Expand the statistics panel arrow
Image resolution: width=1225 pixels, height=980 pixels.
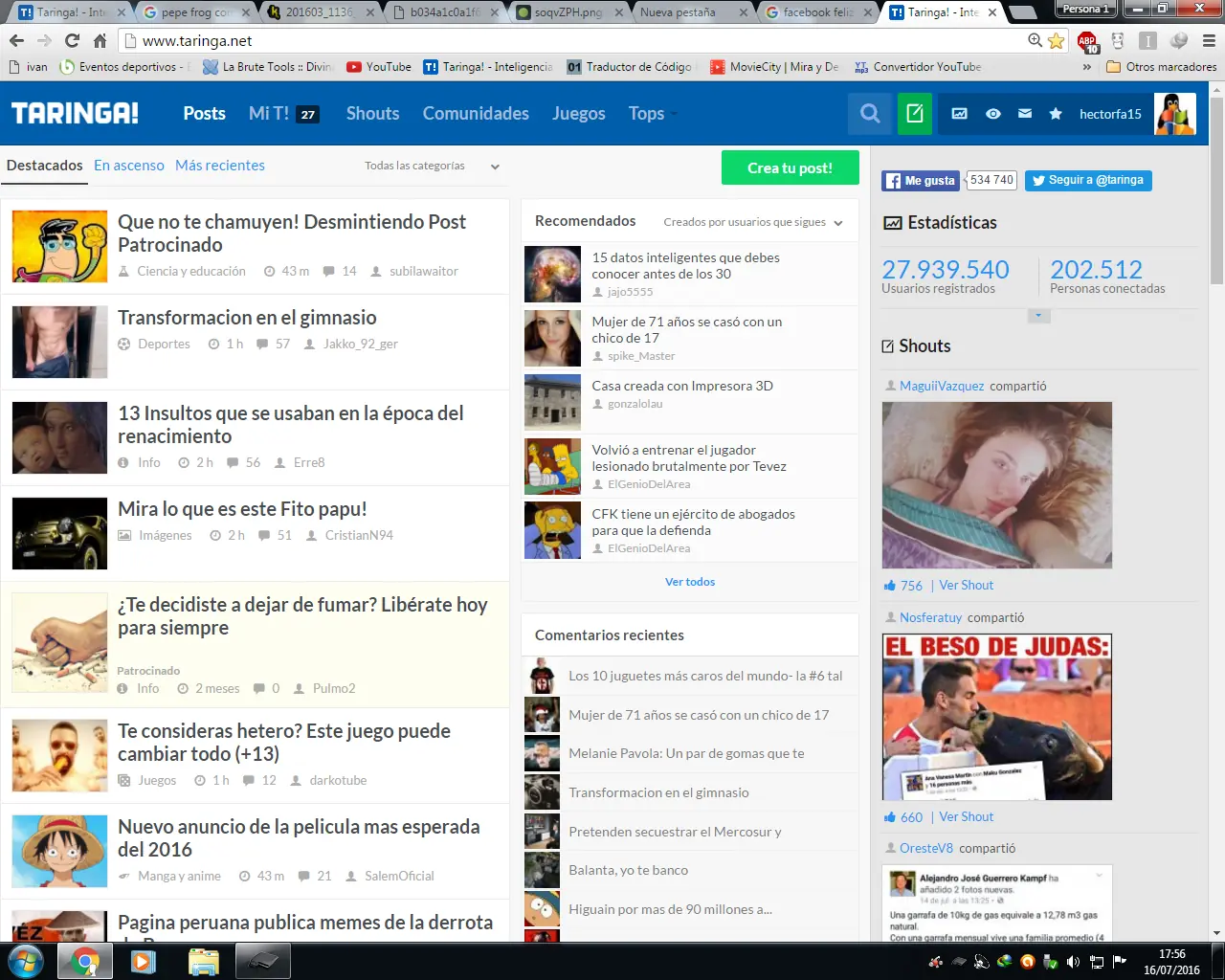(1038, 316)
